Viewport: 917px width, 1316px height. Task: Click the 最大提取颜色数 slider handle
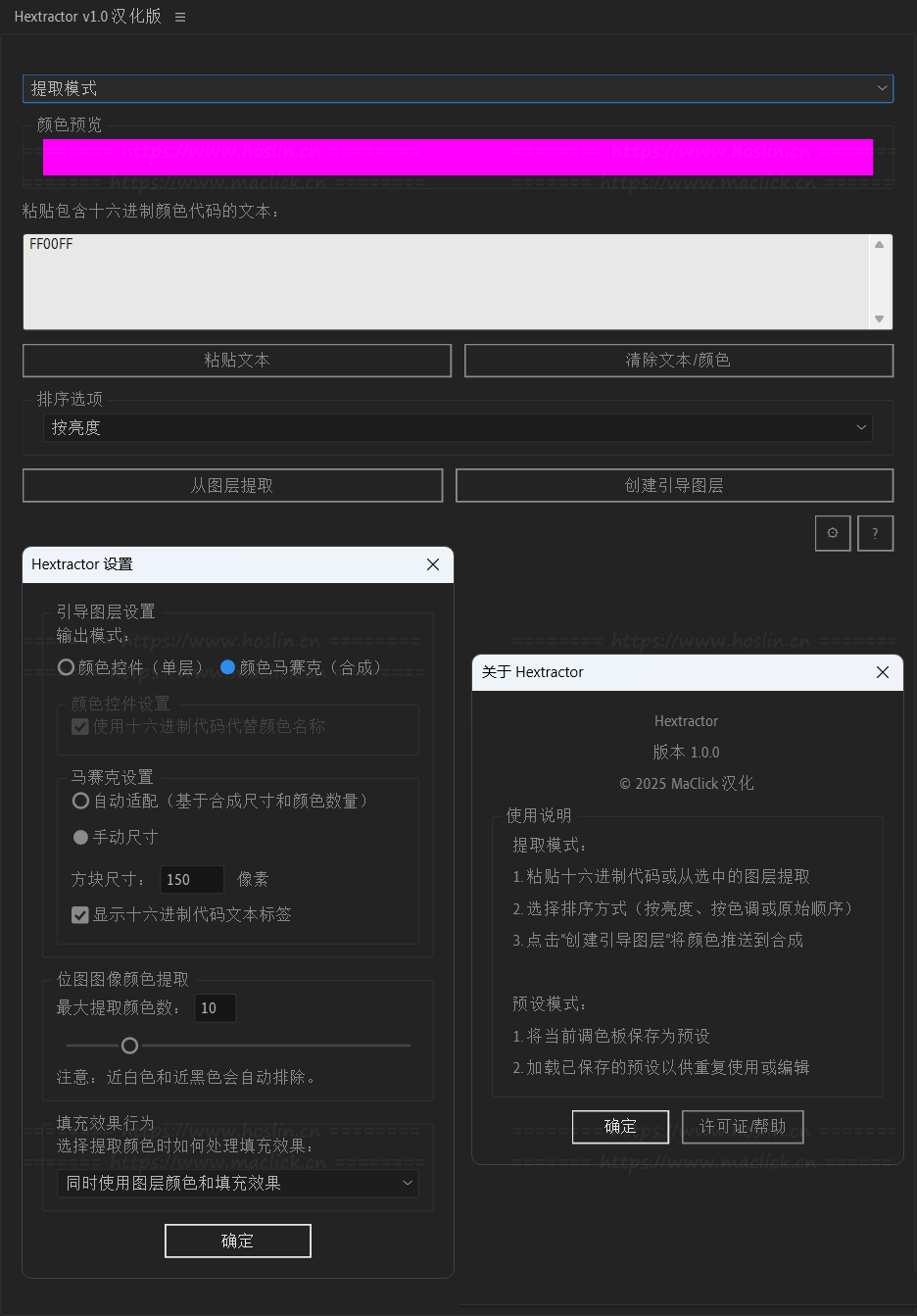coord(129,1046)
